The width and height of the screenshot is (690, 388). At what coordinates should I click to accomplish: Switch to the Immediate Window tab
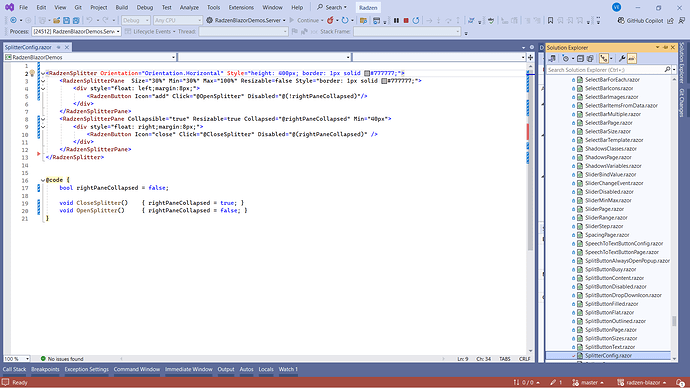point(189,369)
